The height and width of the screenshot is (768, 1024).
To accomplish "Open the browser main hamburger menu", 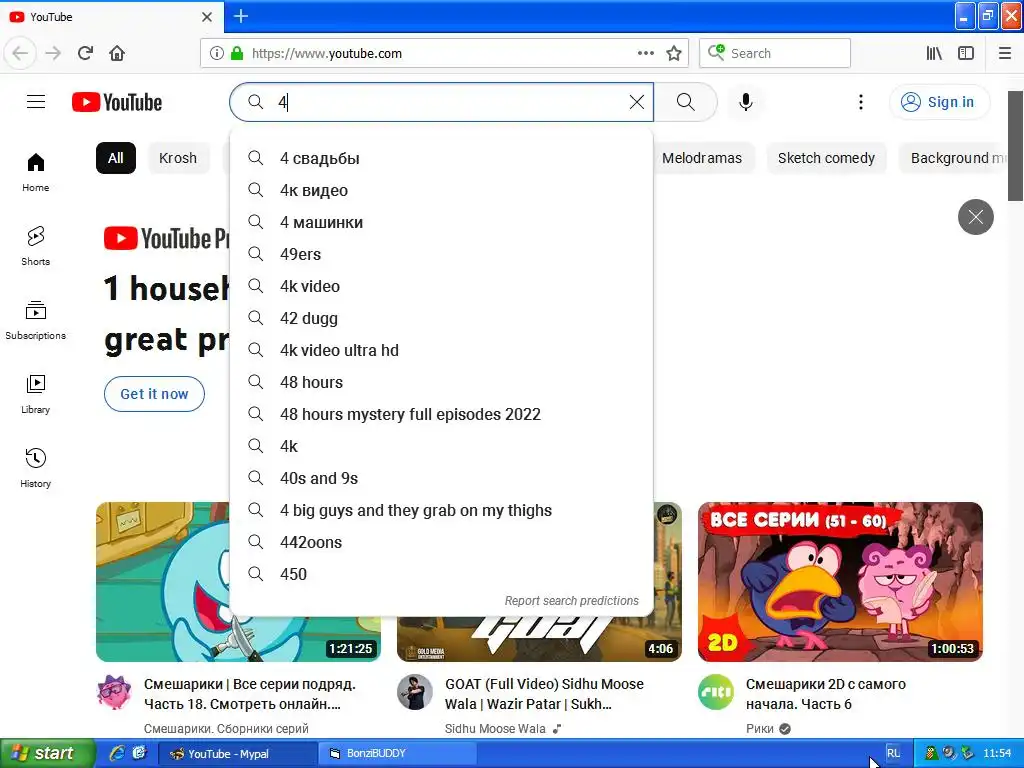I will pyautogui.click(x=1005, y=53).
